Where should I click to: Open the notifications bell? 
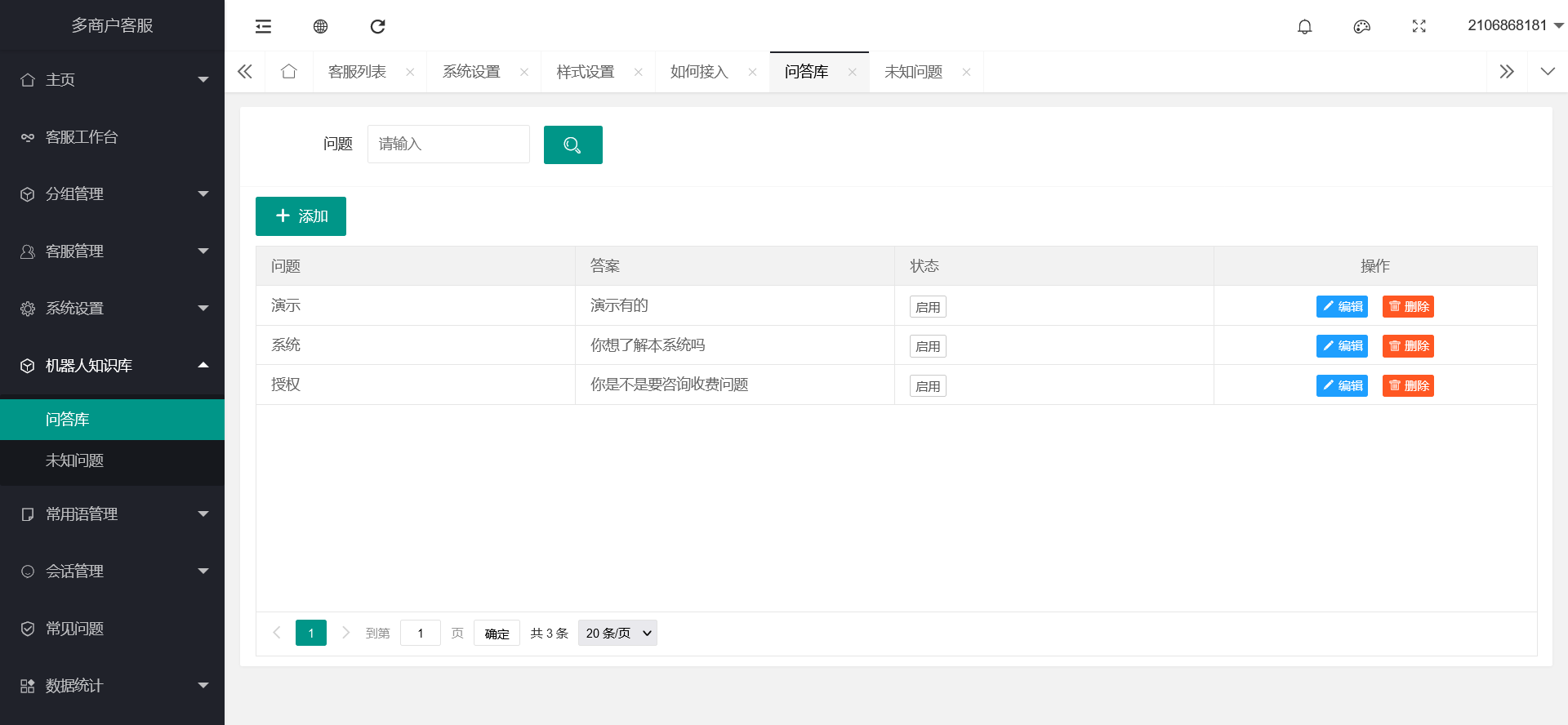point(1305,27)
